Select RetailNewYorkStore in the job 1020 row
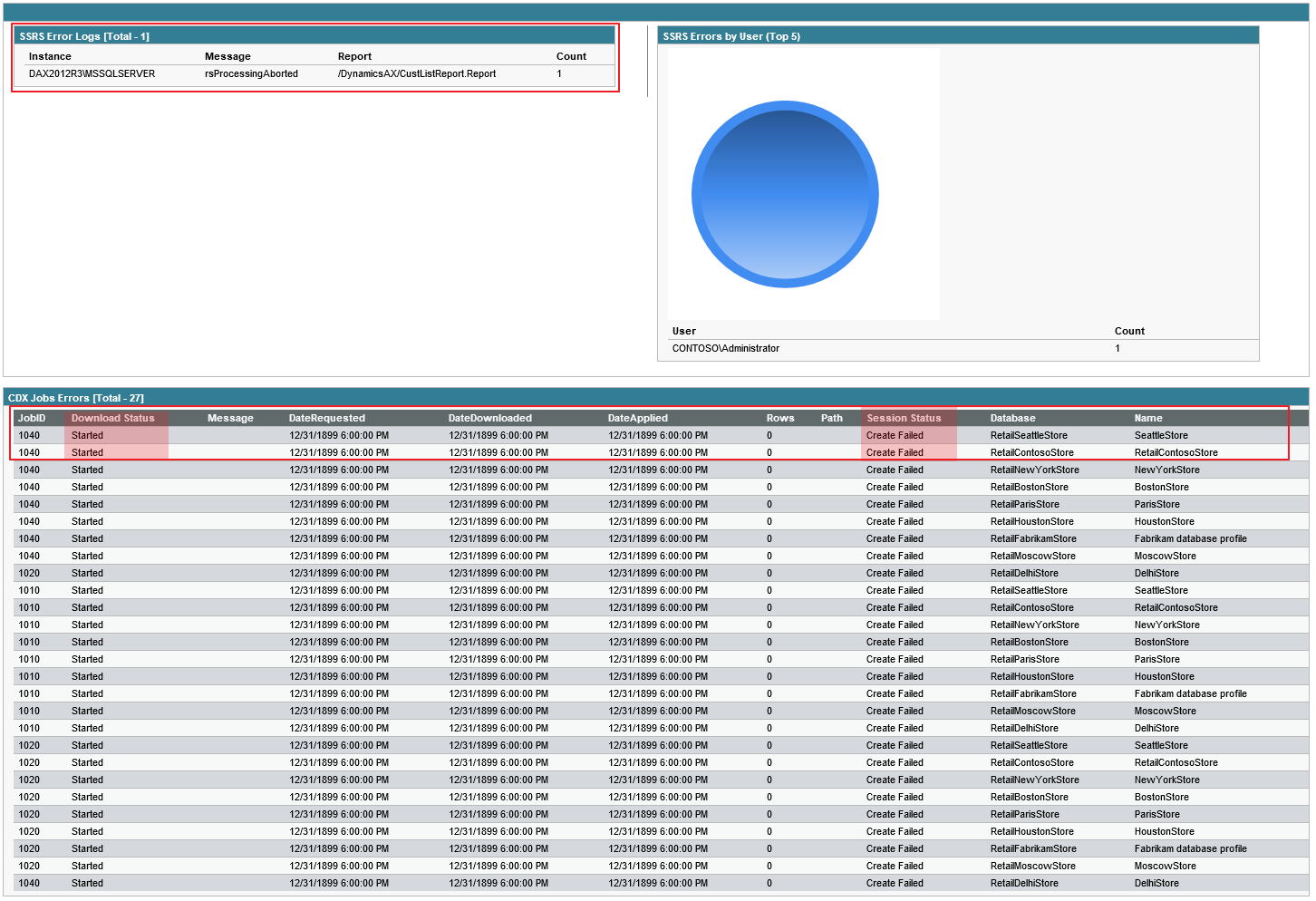Image resolution: width=1316 pixels, height=901 pixels. point(1035,780)
